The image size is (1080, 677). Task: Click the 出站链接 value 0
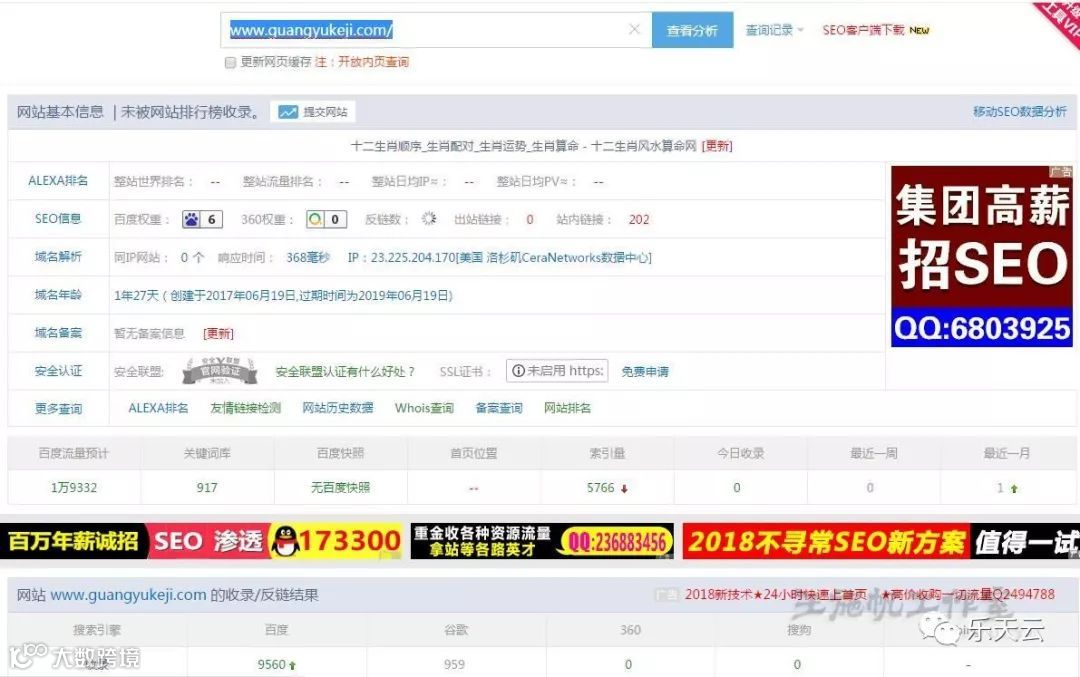coord(530,219)
